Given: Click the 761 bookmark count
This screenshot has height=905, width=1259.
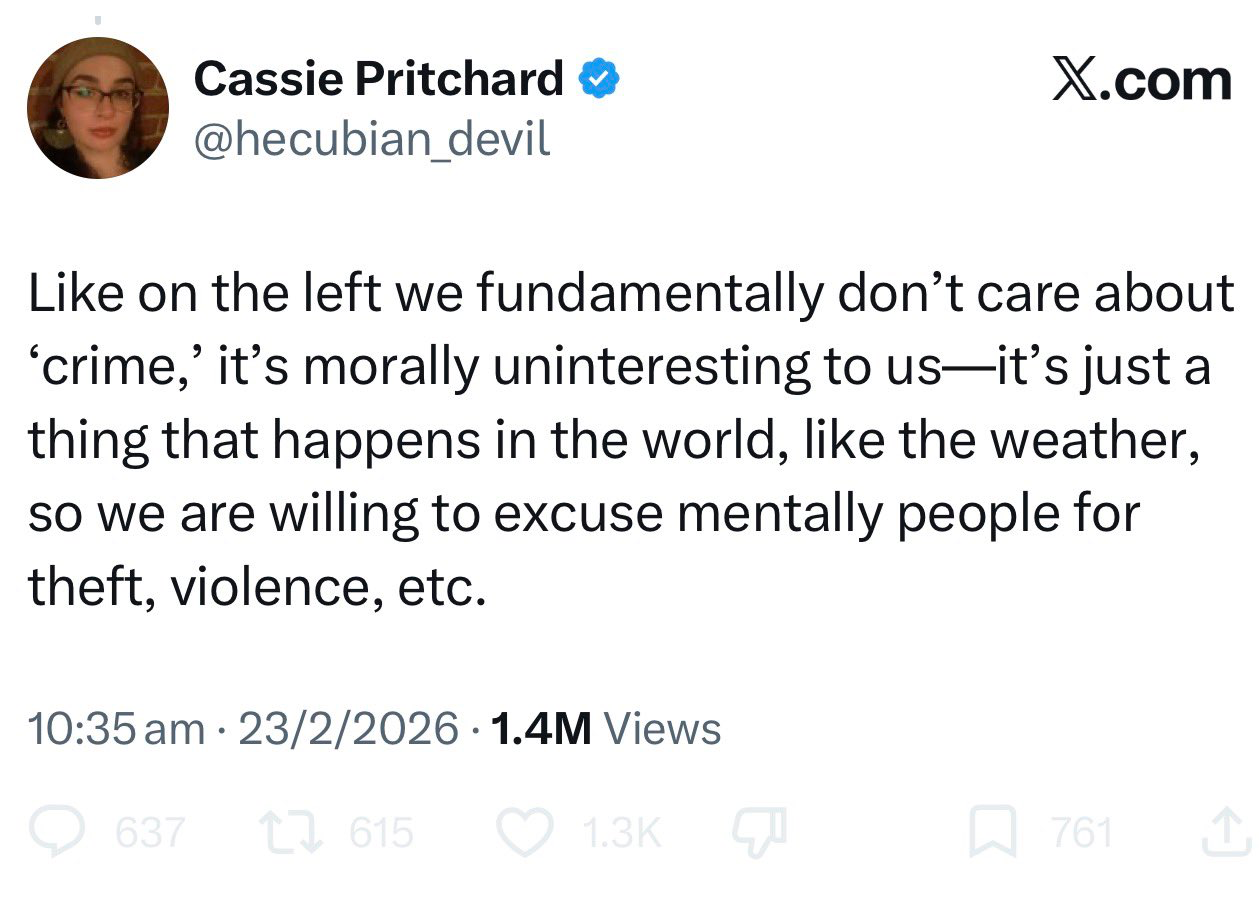Looking at the screenshot, I should pos(1081,832).
